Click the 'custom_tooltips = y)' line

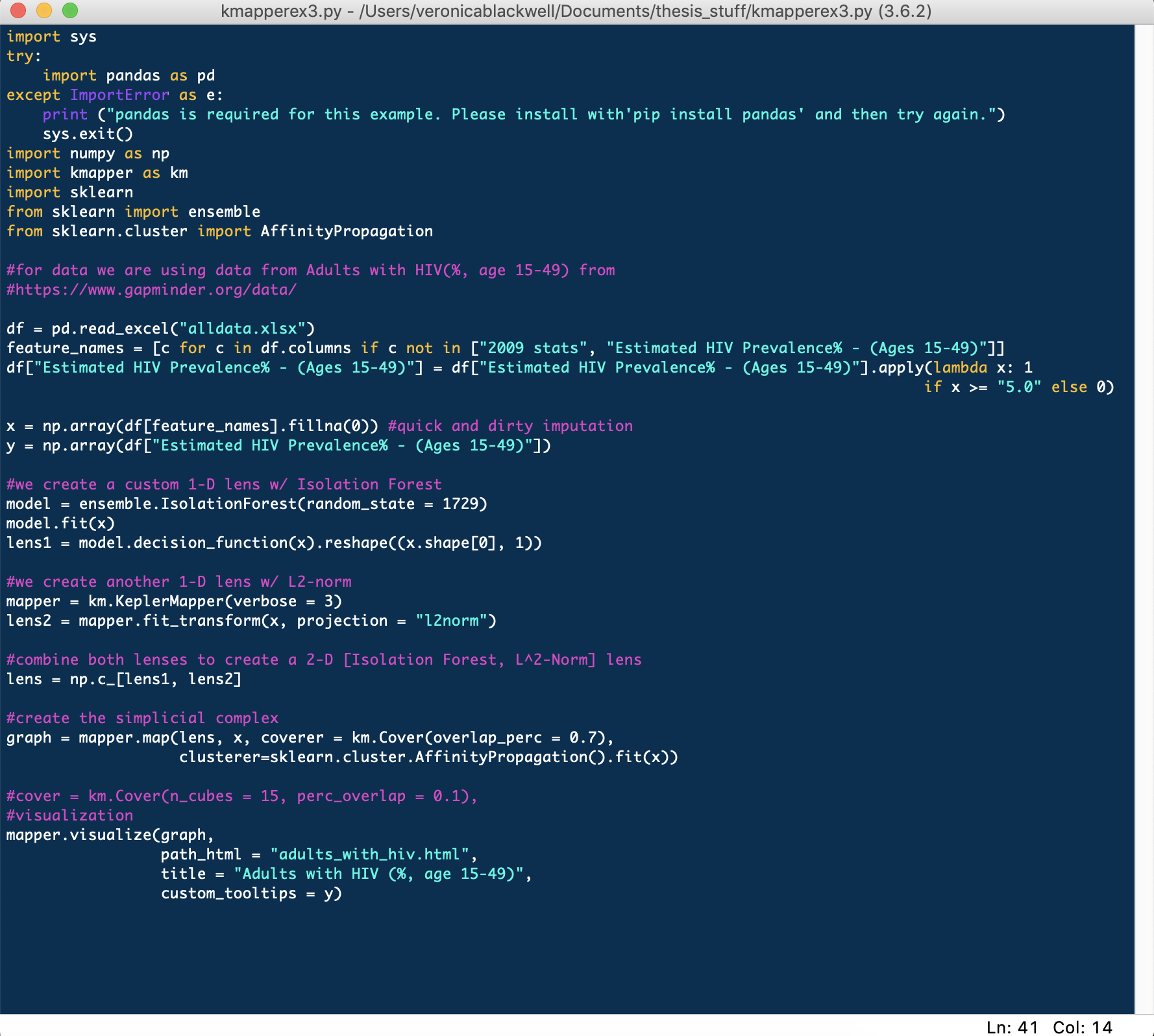251,894
